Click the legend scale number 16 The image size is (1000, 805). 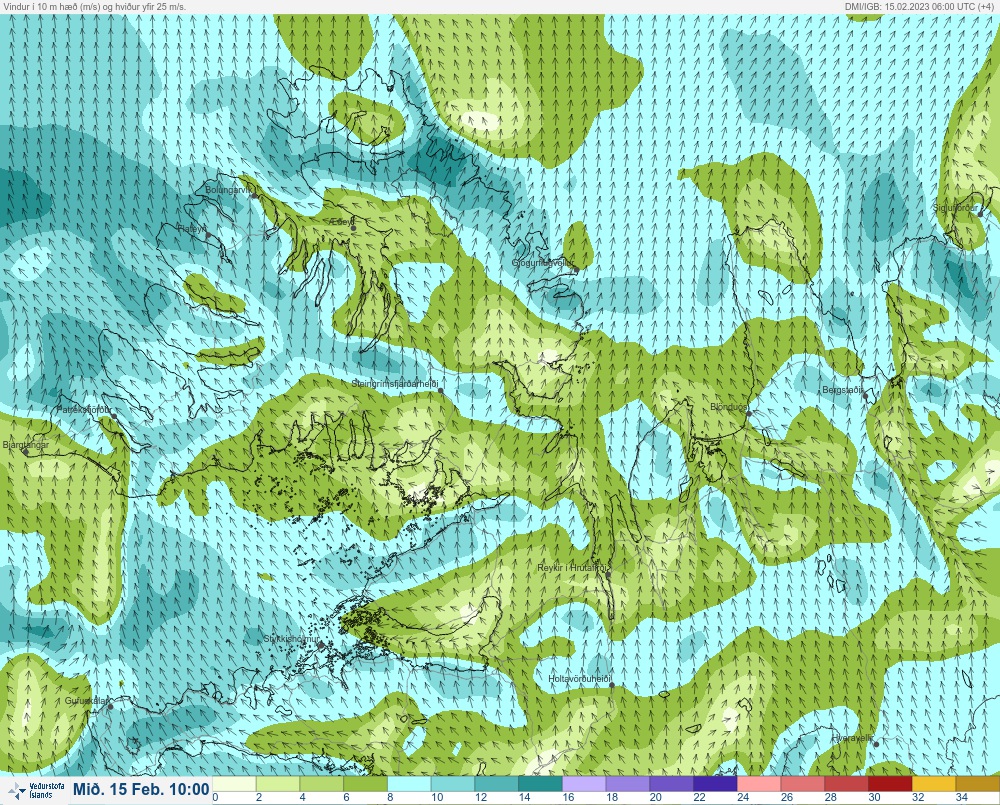[568, 797]
